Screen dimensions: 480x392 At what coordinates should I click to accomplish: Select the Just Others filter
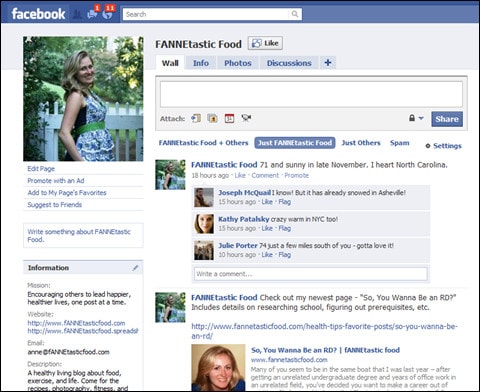(361, 143)
